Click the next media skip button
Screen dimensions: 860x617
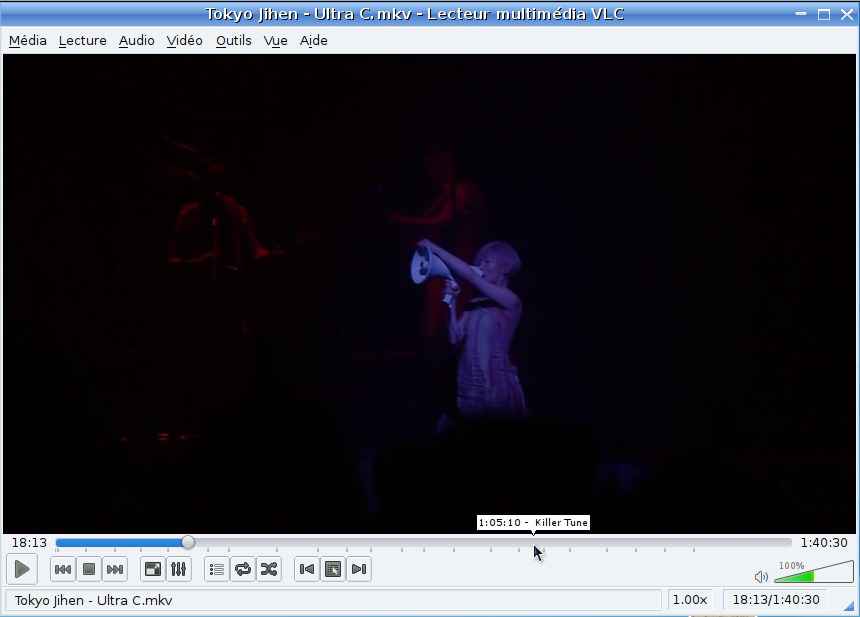coord(115,570)
